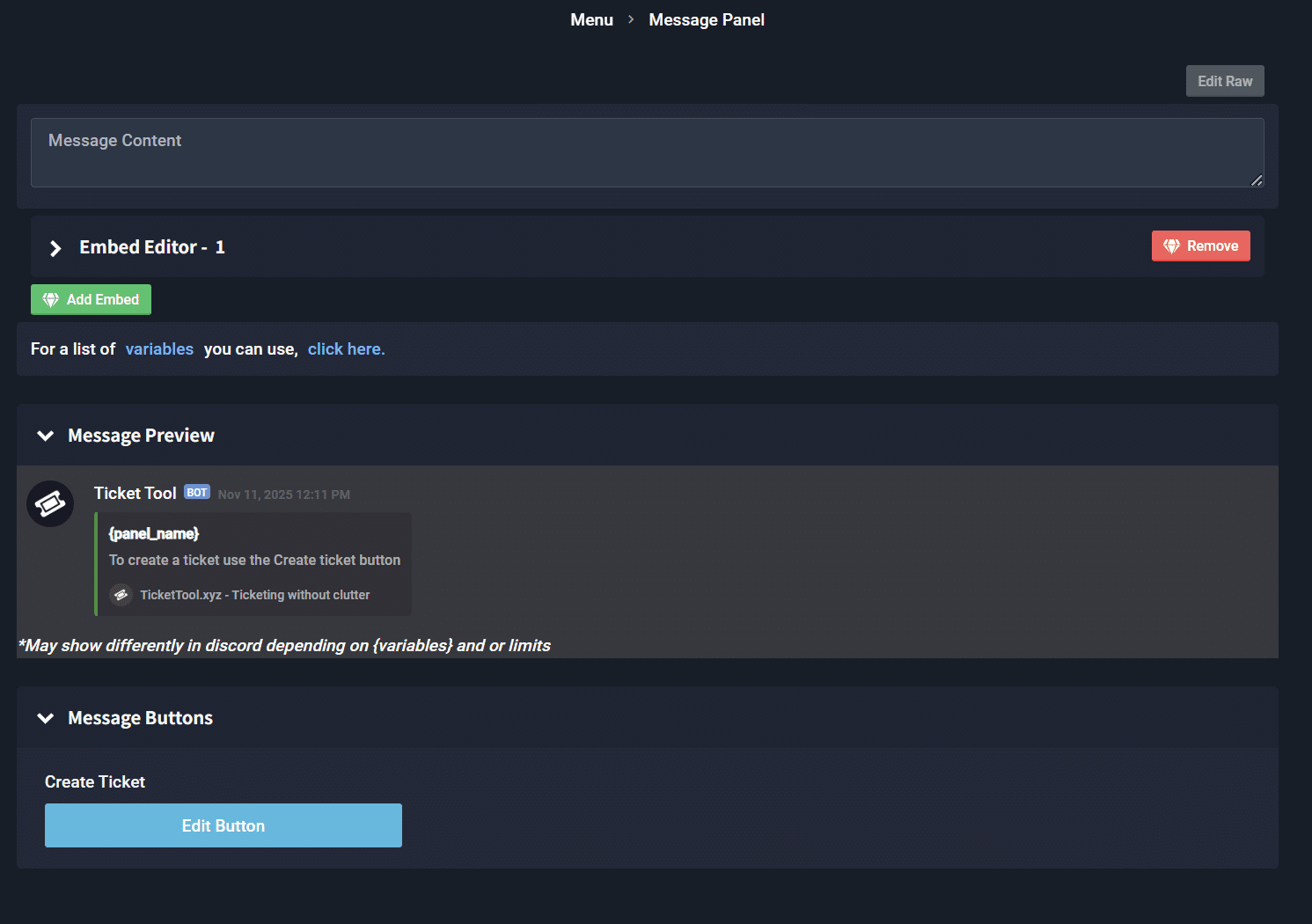
Task: Expand Embed Editor - 1 section
Action: (x=55, y=248)
